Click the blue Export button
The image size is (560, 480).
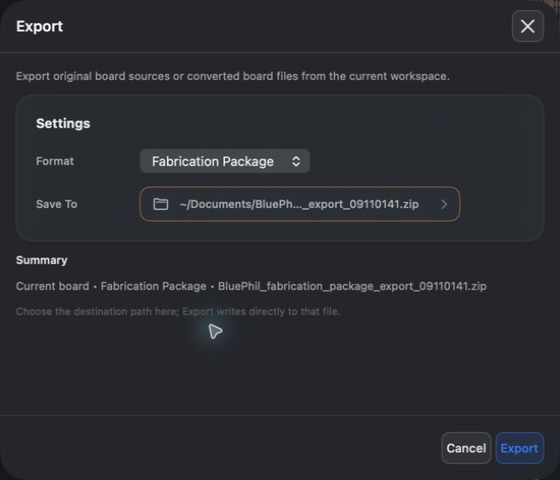(519, 448)
